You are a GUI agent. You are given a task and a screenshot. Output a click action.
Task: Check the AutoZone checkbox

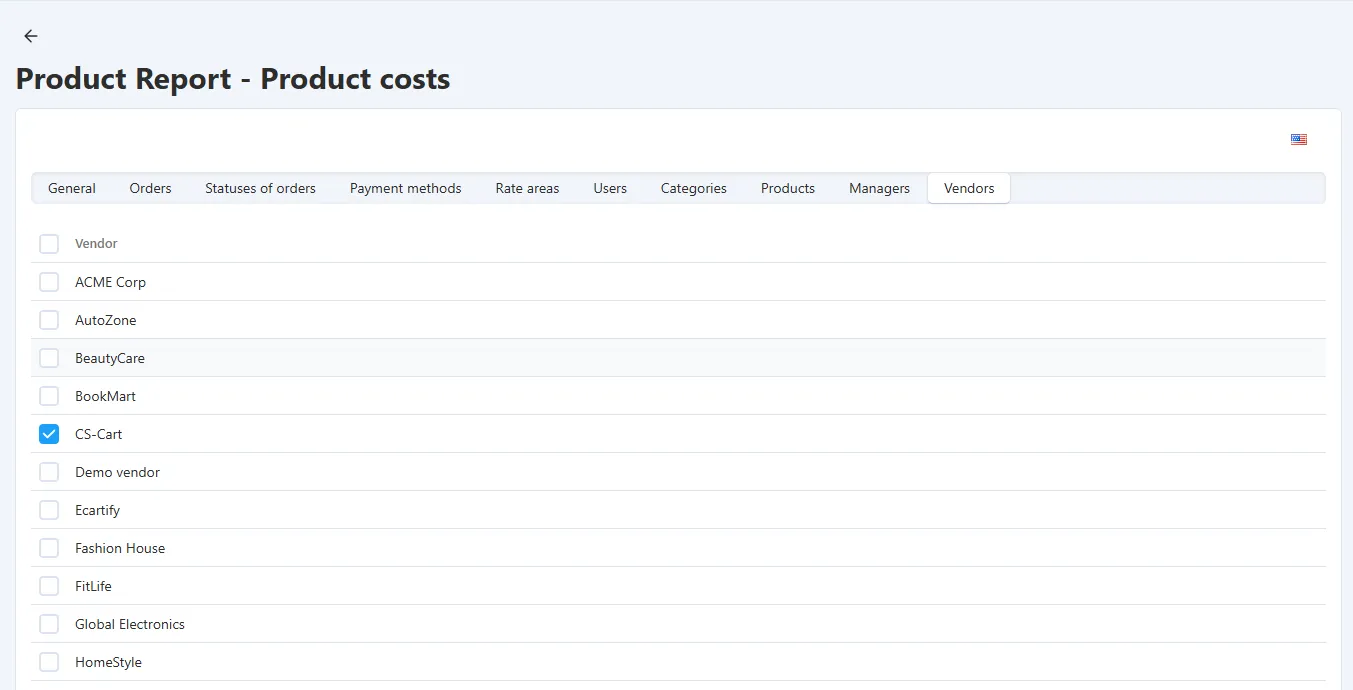click(x=49, y=320)
